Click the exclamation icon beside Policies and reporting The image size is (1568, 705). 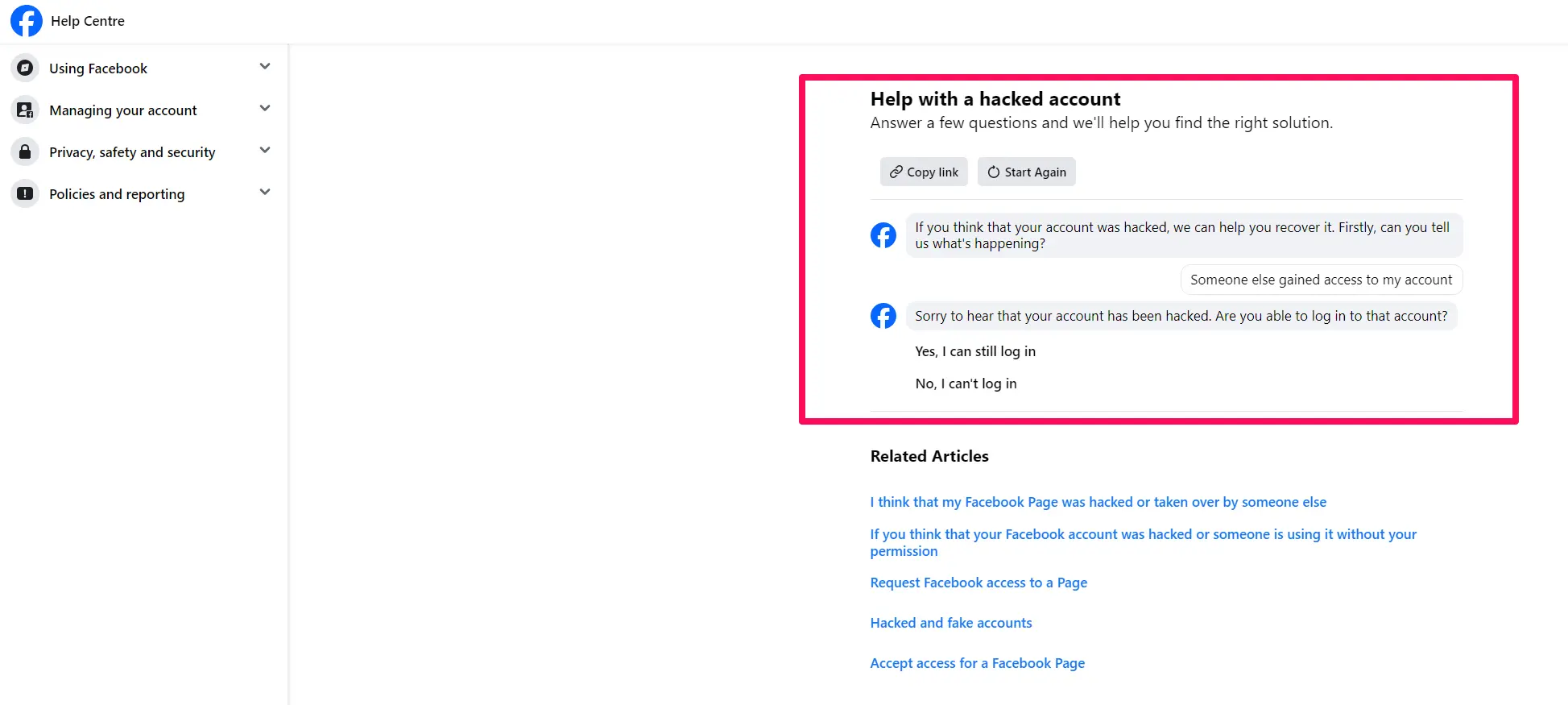(25, 193)
